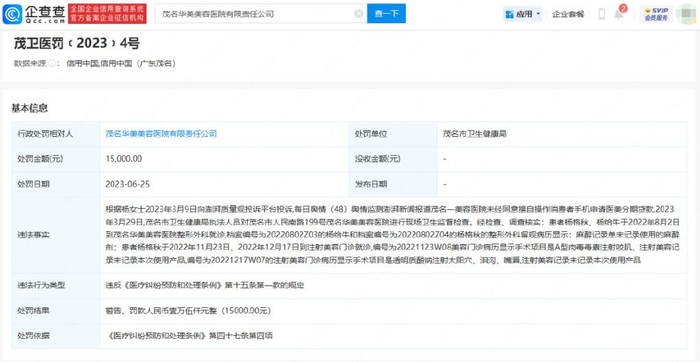Select the 发布日期 label cell
This screenshot has height=362, width=700.
click(x=393, y=184)
